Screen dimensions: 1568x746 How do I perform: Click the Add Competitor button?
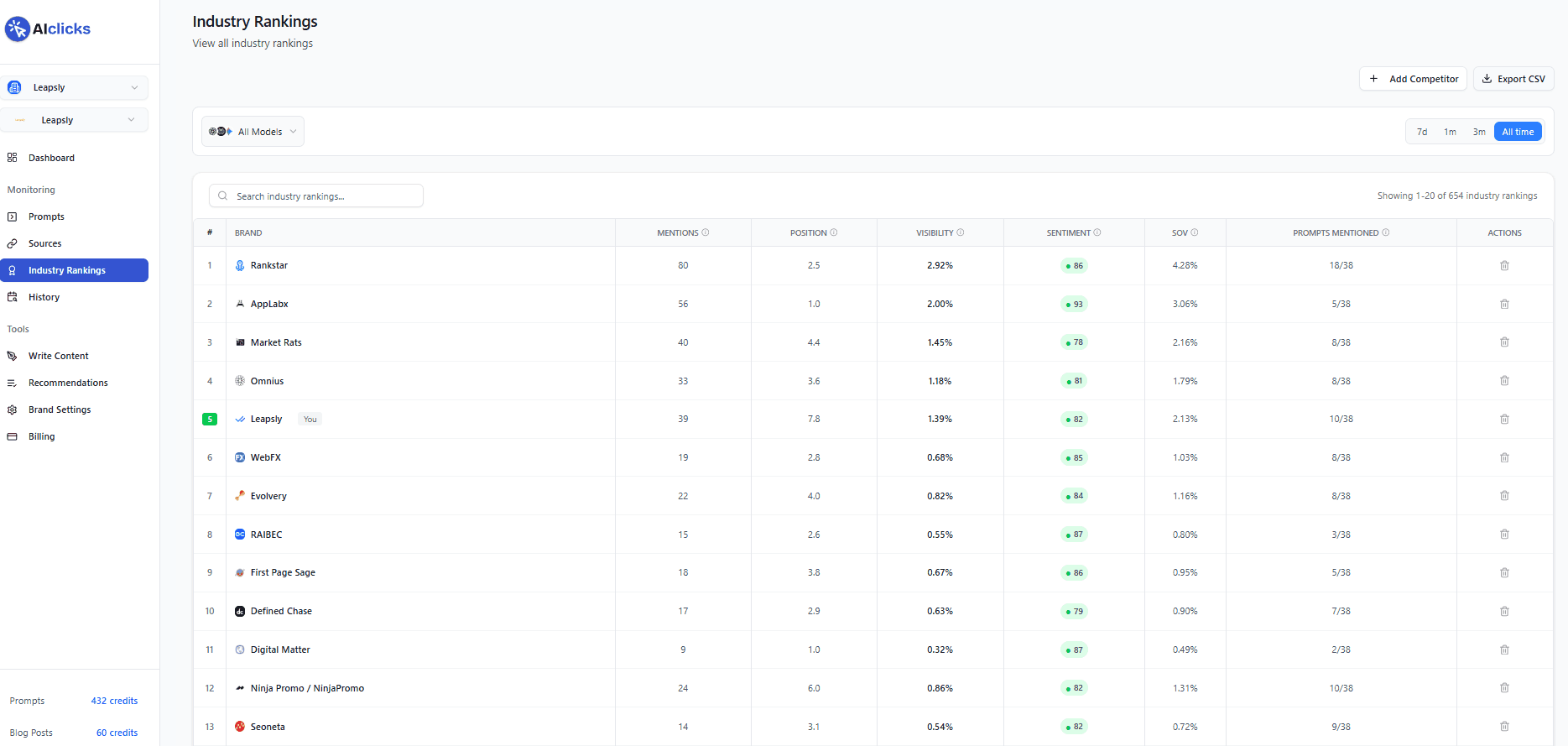click(x=1413, y=79)
